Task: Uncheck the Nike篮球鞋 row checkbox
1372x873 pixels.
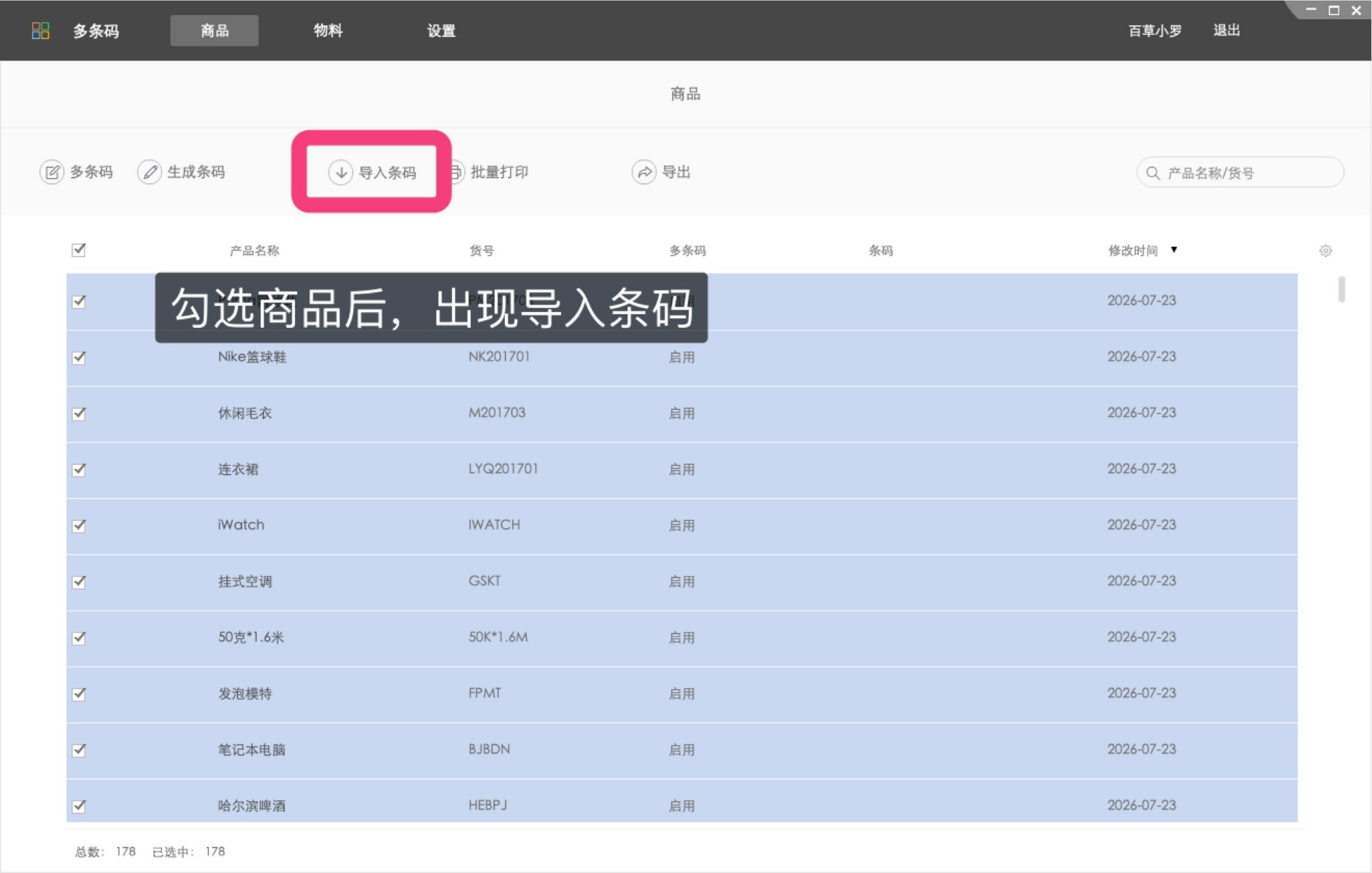Action: [79, 357]
